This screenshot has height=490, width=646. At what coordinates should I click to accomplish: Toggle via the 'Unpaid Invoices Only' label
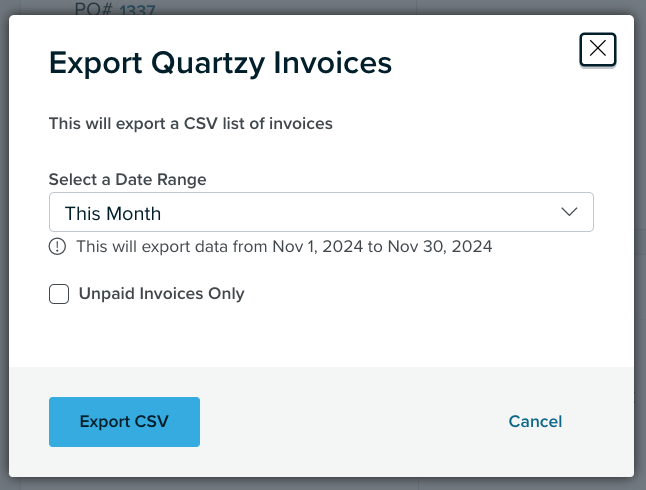[x=162, y=294]
